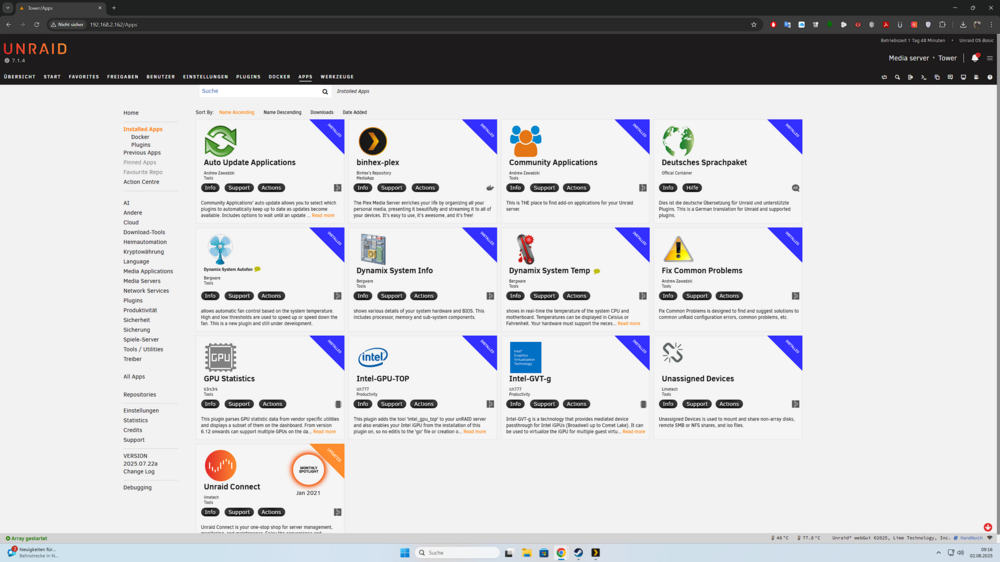The width and height of the screenshot is (1000, 562).
Task: Click the Community Applications people icon
Action: click(x=526, y=141)
